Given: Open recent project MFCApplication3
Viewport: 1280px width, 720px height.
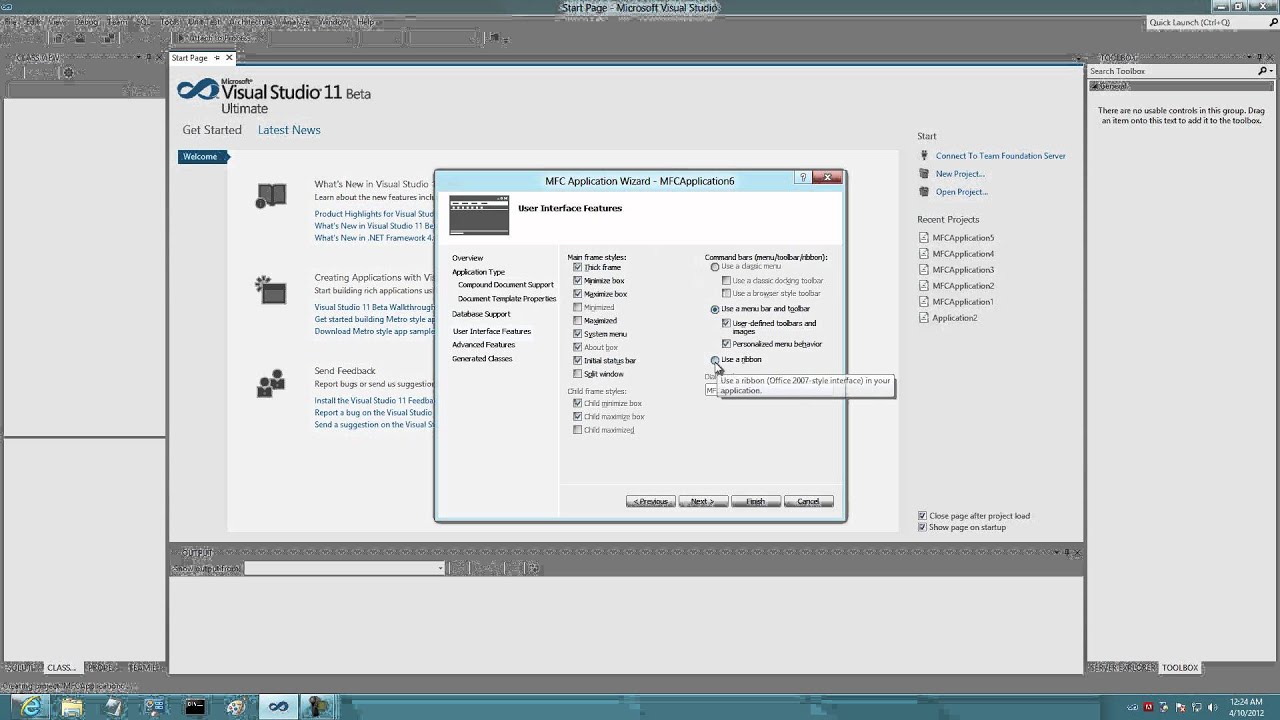Looking at the screenshot, I should coord(963,270).
